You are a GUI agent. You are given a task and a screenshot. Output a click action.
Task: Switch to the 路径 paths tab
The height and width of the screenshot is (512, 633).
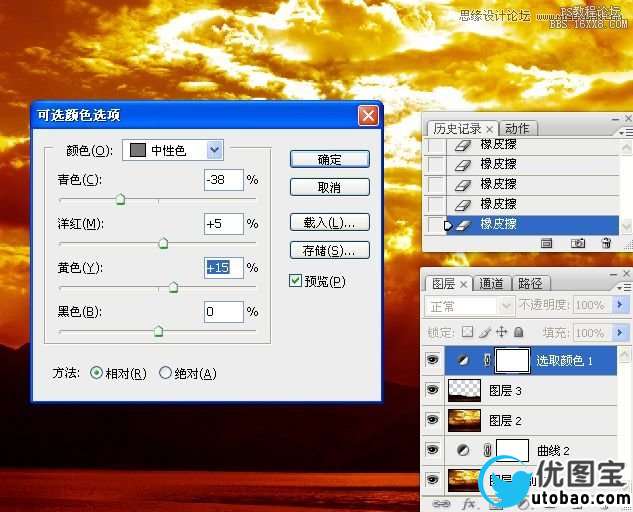click(530, 284)
